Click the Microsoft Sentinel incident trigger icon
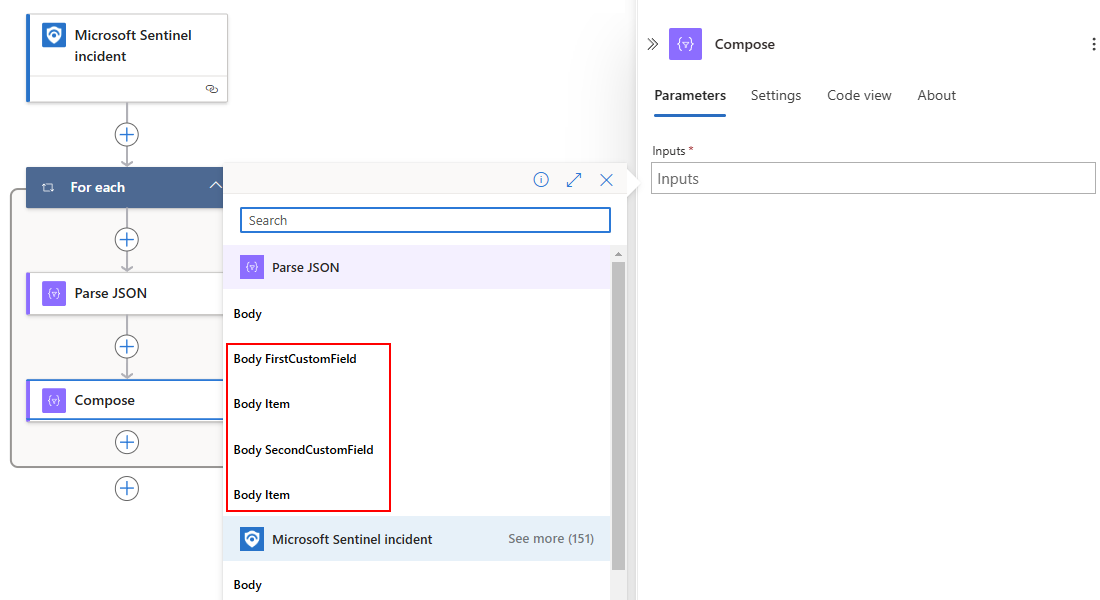Screen dimensions: 1100x600 pos(54,35)
